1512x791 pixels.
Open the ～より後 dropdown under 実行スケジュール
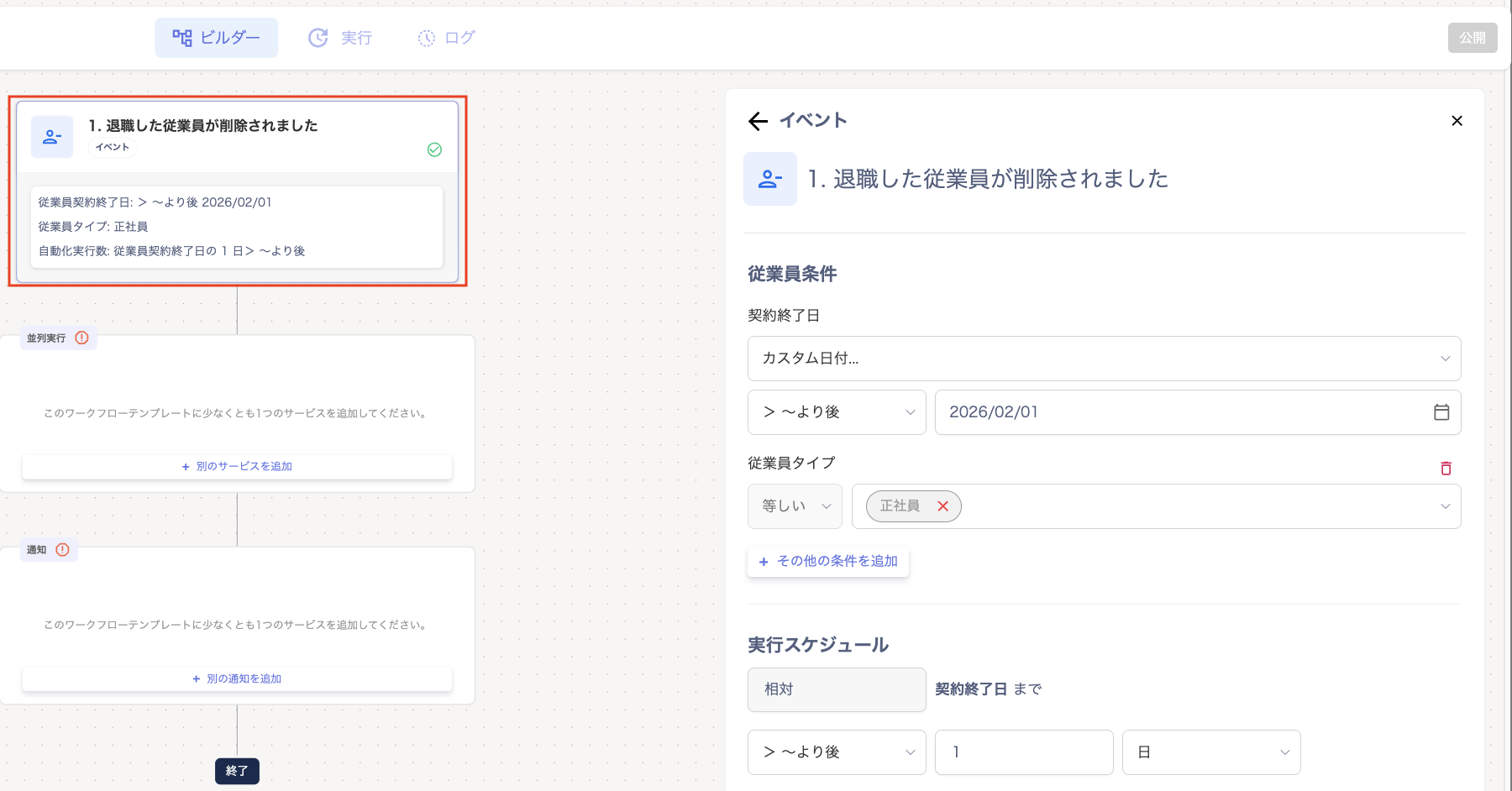pos(837,752)
